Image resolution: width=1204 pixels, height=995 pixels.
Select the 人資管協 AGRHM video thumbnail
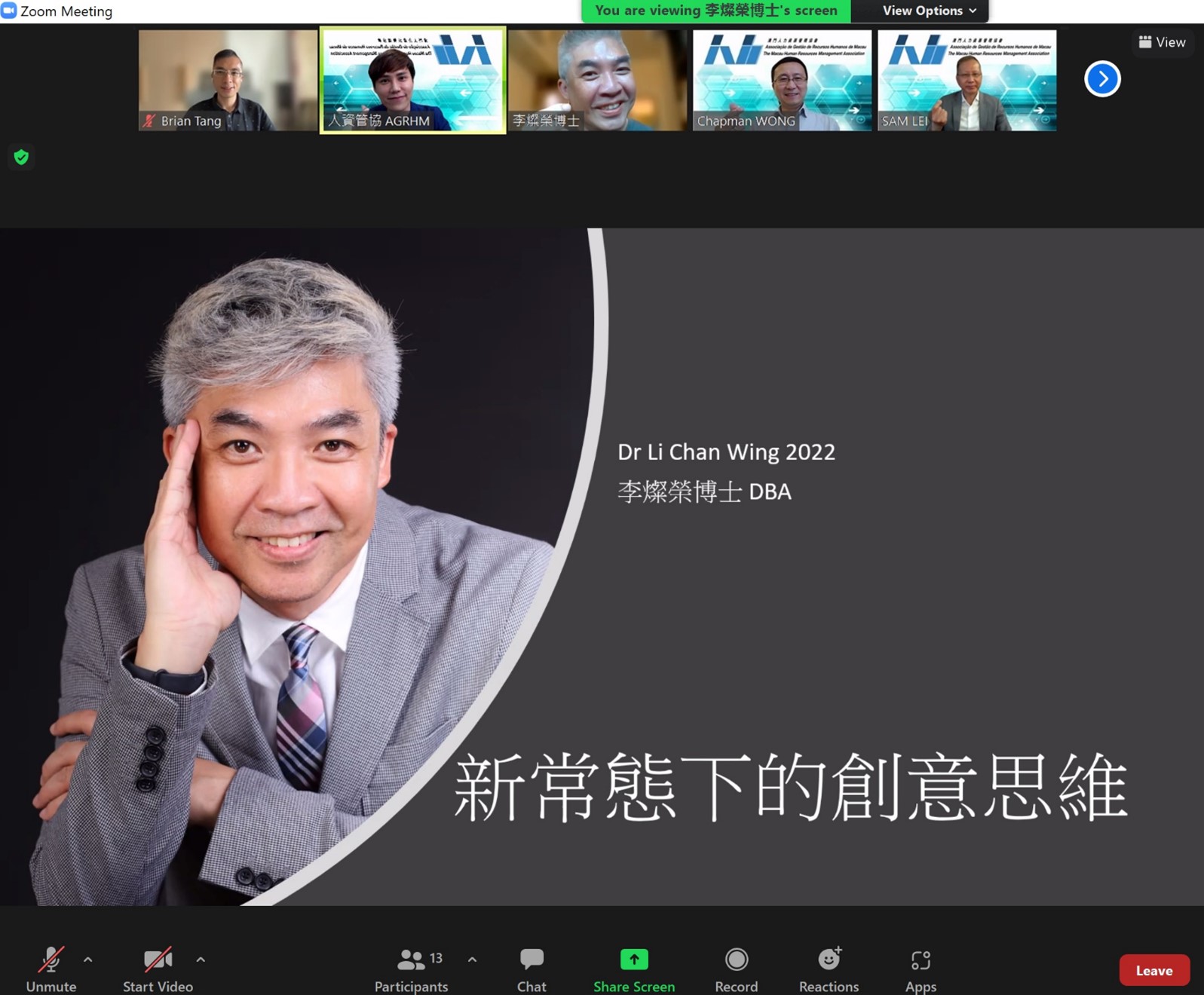pyautogui.click(x=412, y=80)
